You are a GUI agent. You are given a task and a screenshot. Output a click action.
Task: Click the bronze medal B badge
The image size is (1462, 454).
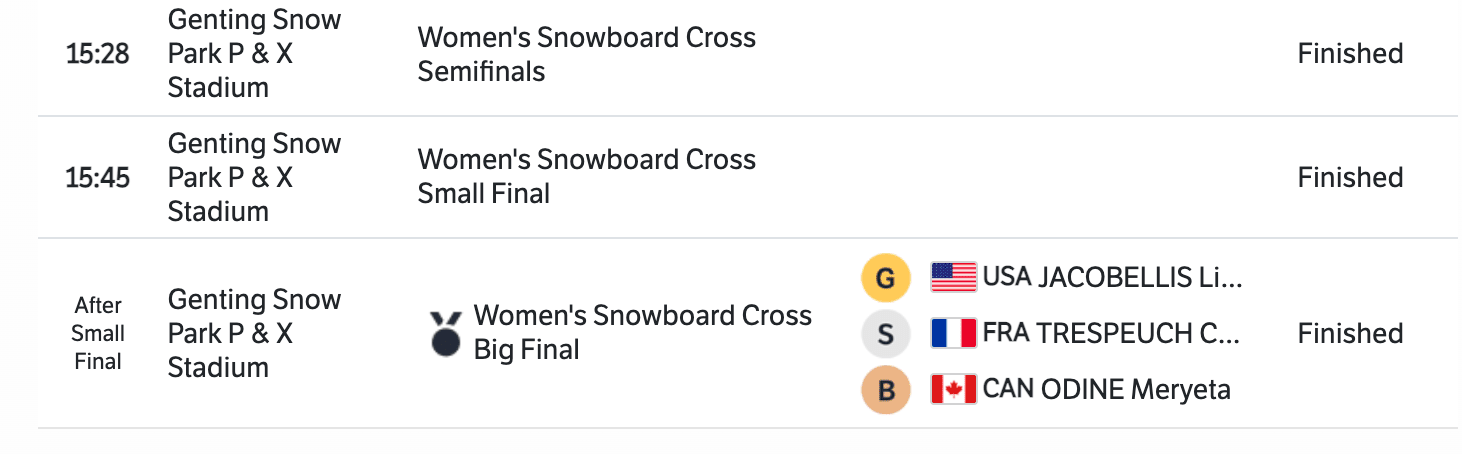(x=885, y=390)
